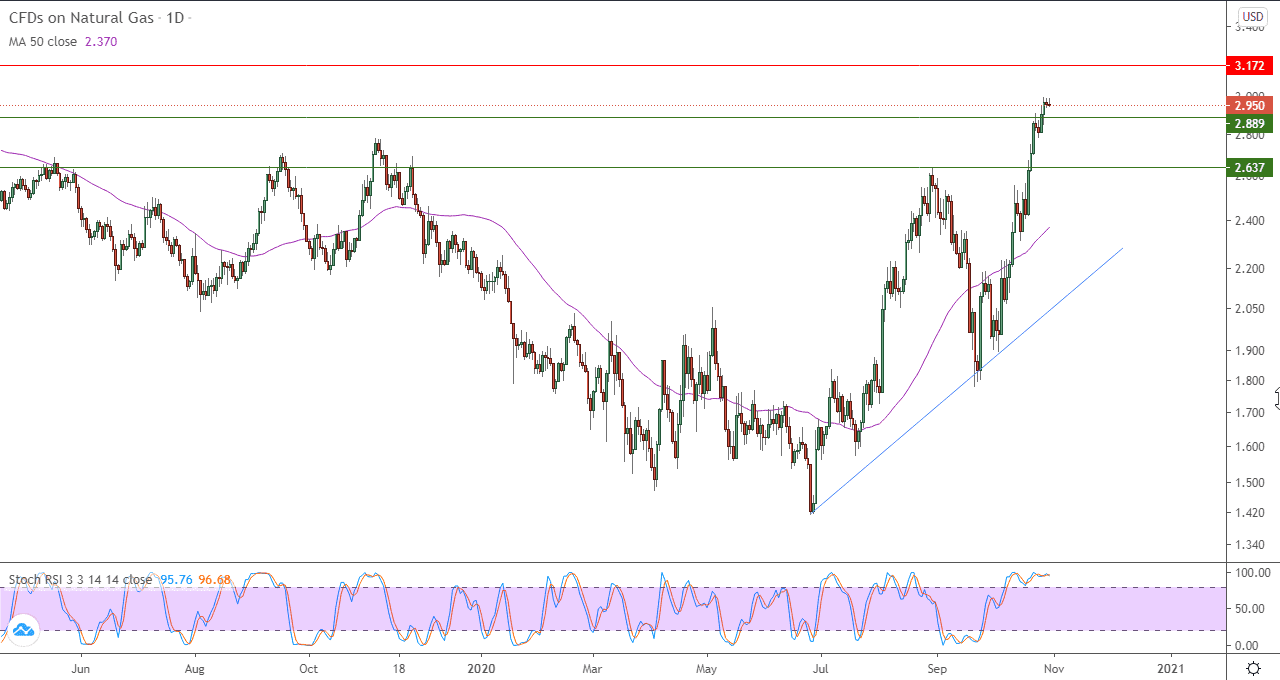This screenshot has height=680, width=1280.
Task: Select the green 2.637 price label
Action: click(x=1250, y=168)
